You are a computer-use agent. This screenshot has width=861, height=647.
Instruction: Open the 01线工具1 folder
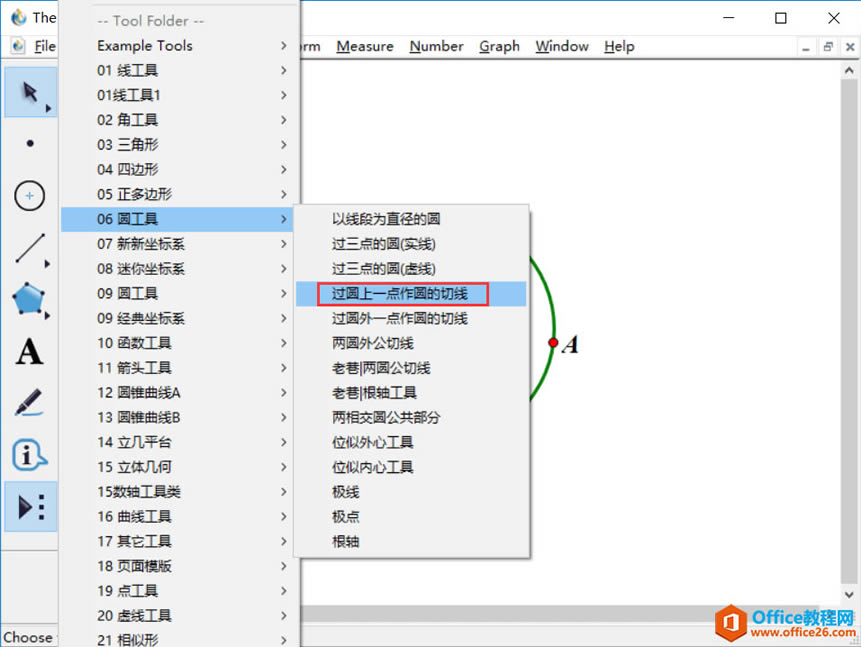(177, 95)
